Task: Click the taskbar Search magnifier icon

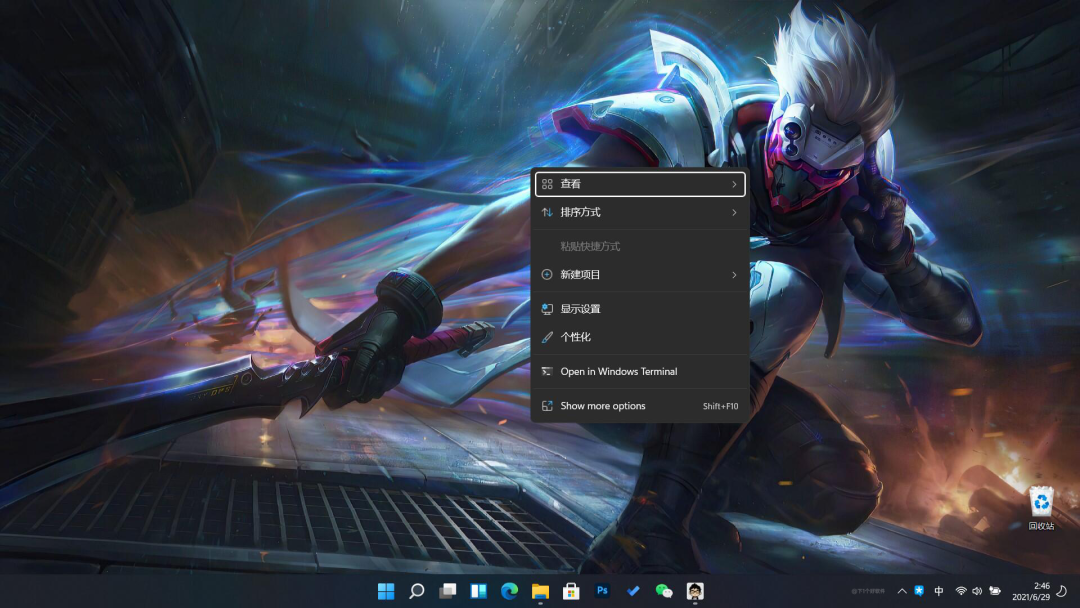Action: point(417,591)
